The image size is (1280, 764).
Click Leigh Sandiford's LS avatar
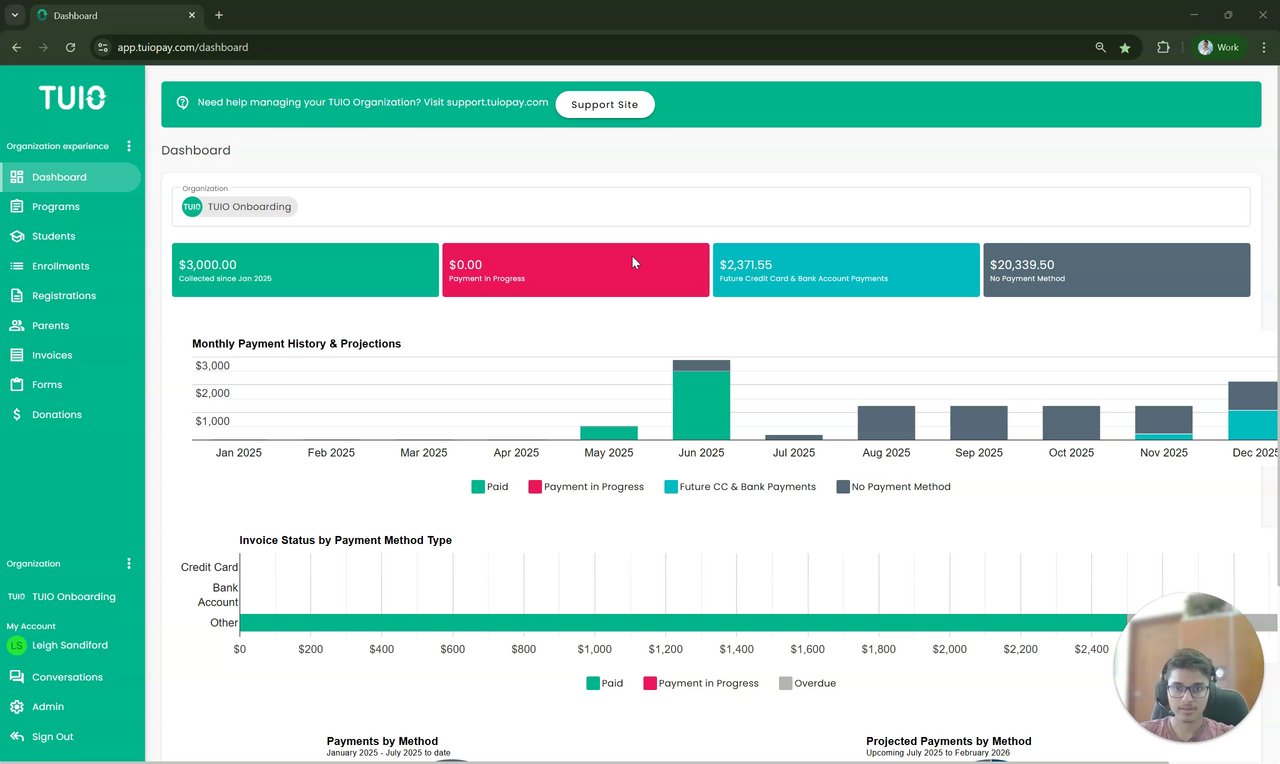16,646
